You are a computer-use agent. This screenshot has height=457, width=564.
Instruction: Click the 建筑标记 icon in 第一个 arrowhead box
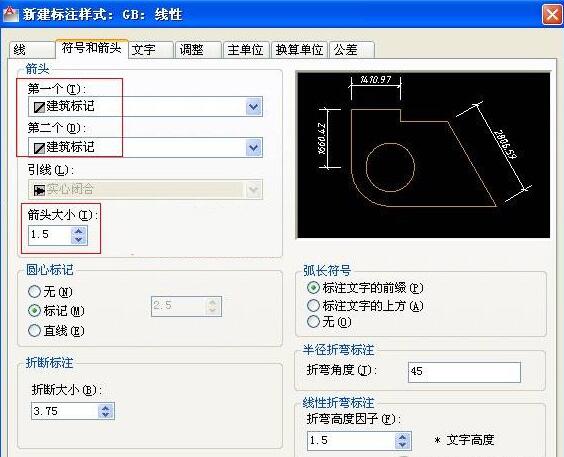(39, 107)
